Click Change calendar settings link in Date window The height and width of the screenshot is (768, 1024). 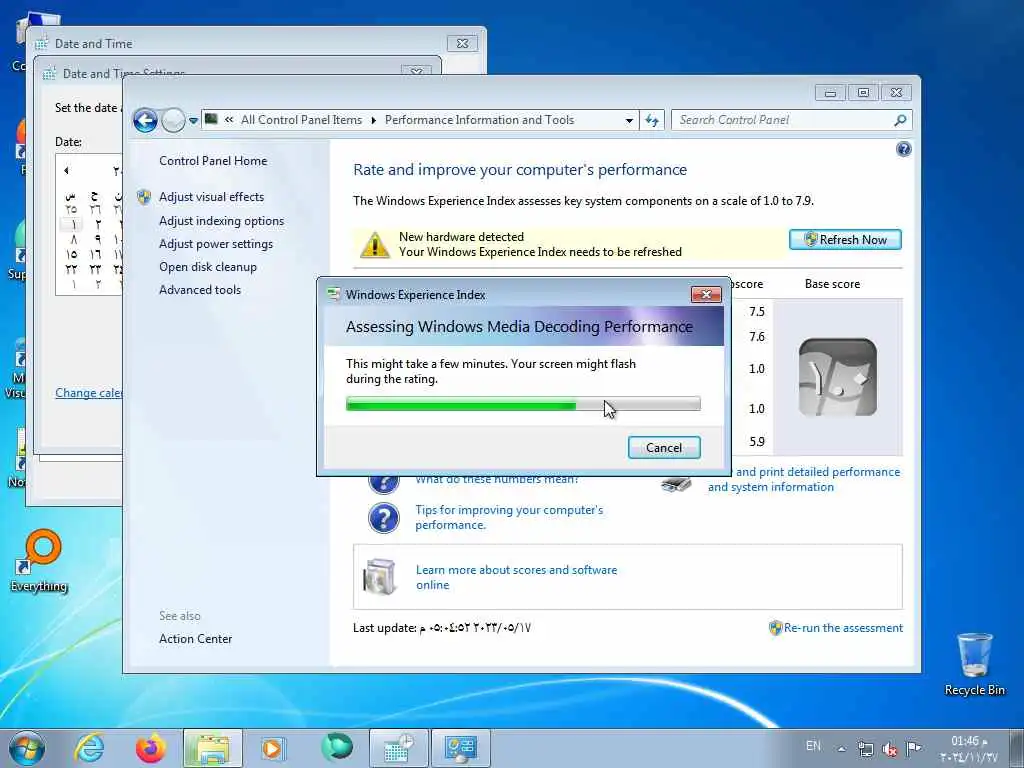[89, 392]
